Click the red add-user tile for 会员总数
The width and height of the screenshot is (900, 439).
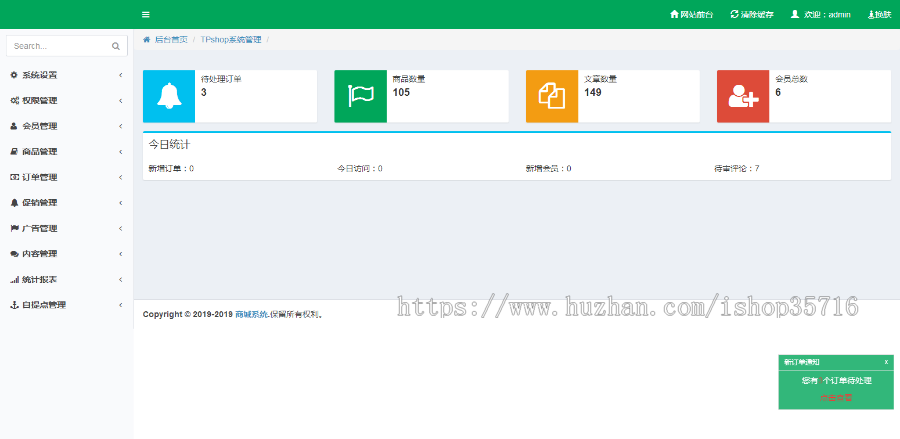(x=743, y=96)
